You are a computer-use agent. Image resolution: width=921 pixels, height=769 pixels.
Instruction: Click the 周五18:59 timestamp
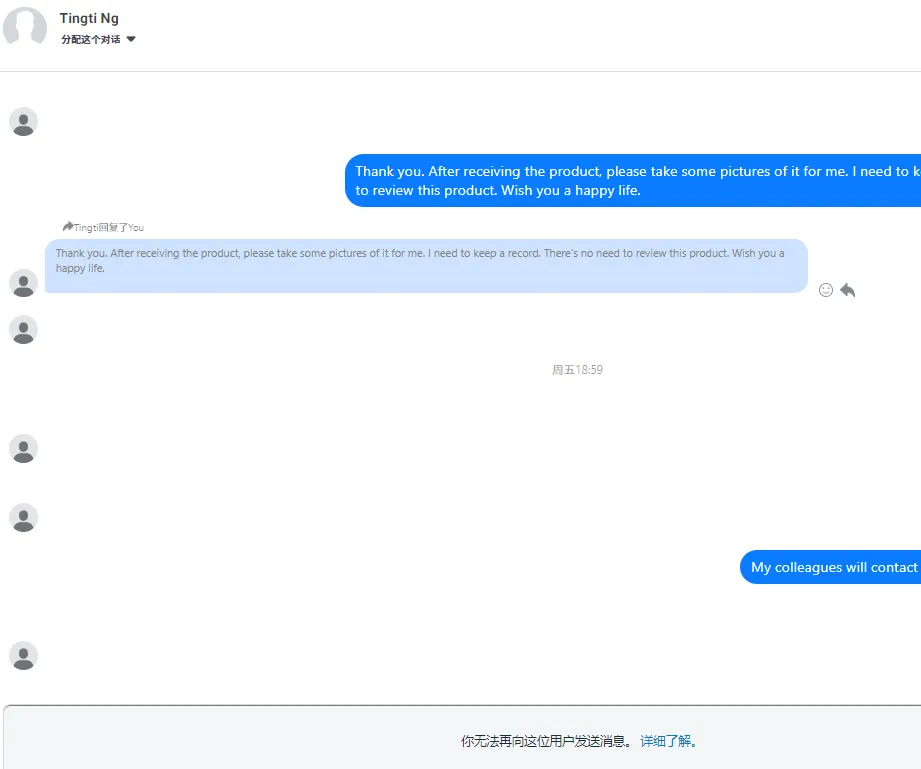coord(577,370)
